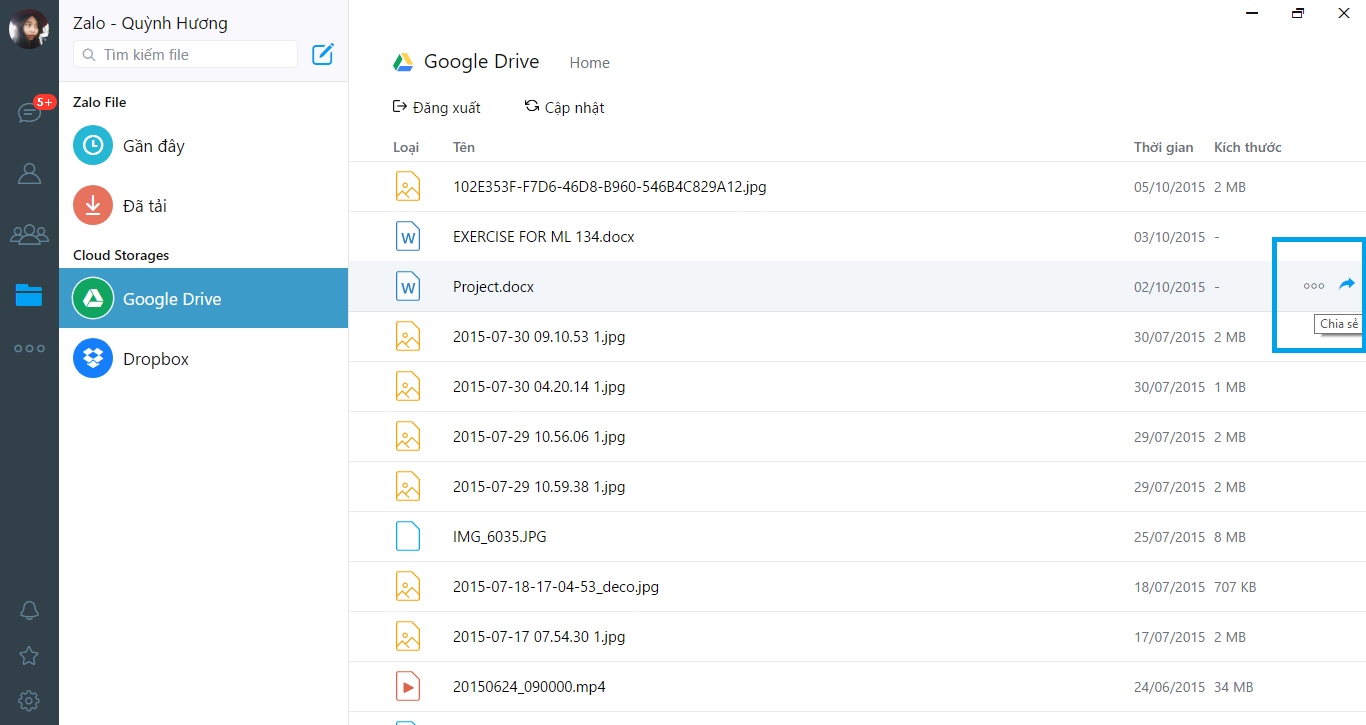This screenshot has width=1366, height=725.
Task: Open the Gần đây recent files section
Action: [x=153, y=146]
